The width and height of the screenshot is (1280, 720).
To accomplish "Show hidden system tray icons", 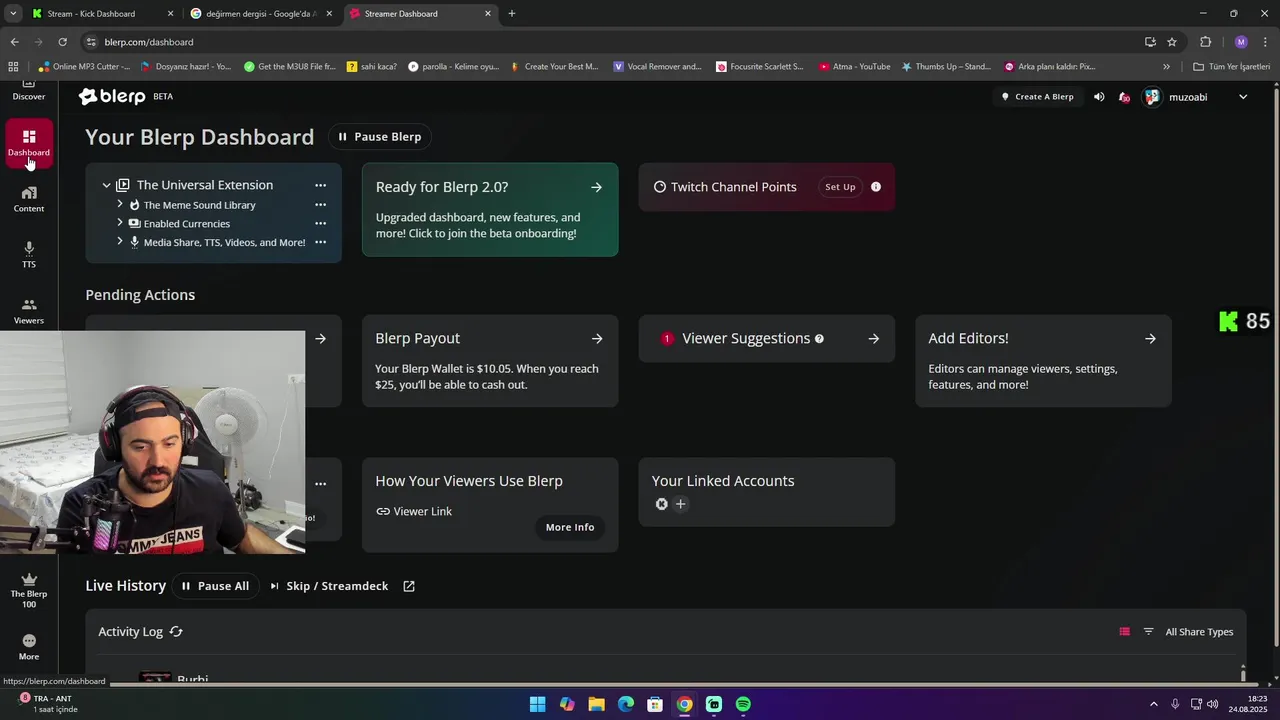I will coord(1154,704).
